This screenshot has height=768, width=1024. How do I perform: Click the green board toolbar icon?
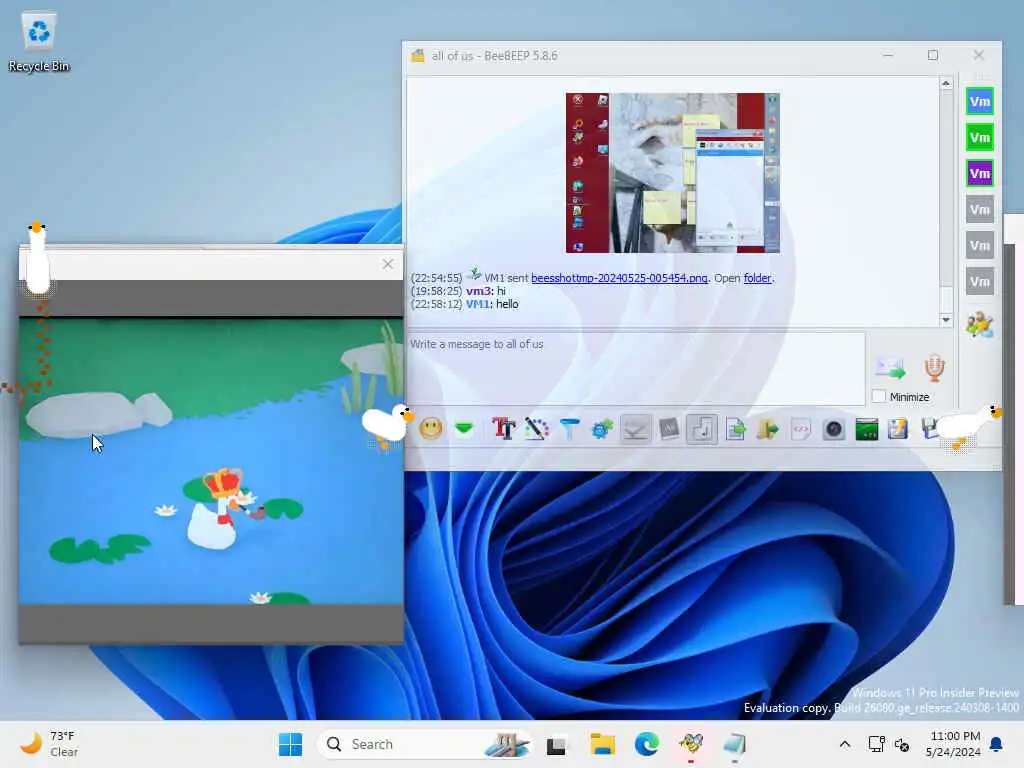(867, 429)
